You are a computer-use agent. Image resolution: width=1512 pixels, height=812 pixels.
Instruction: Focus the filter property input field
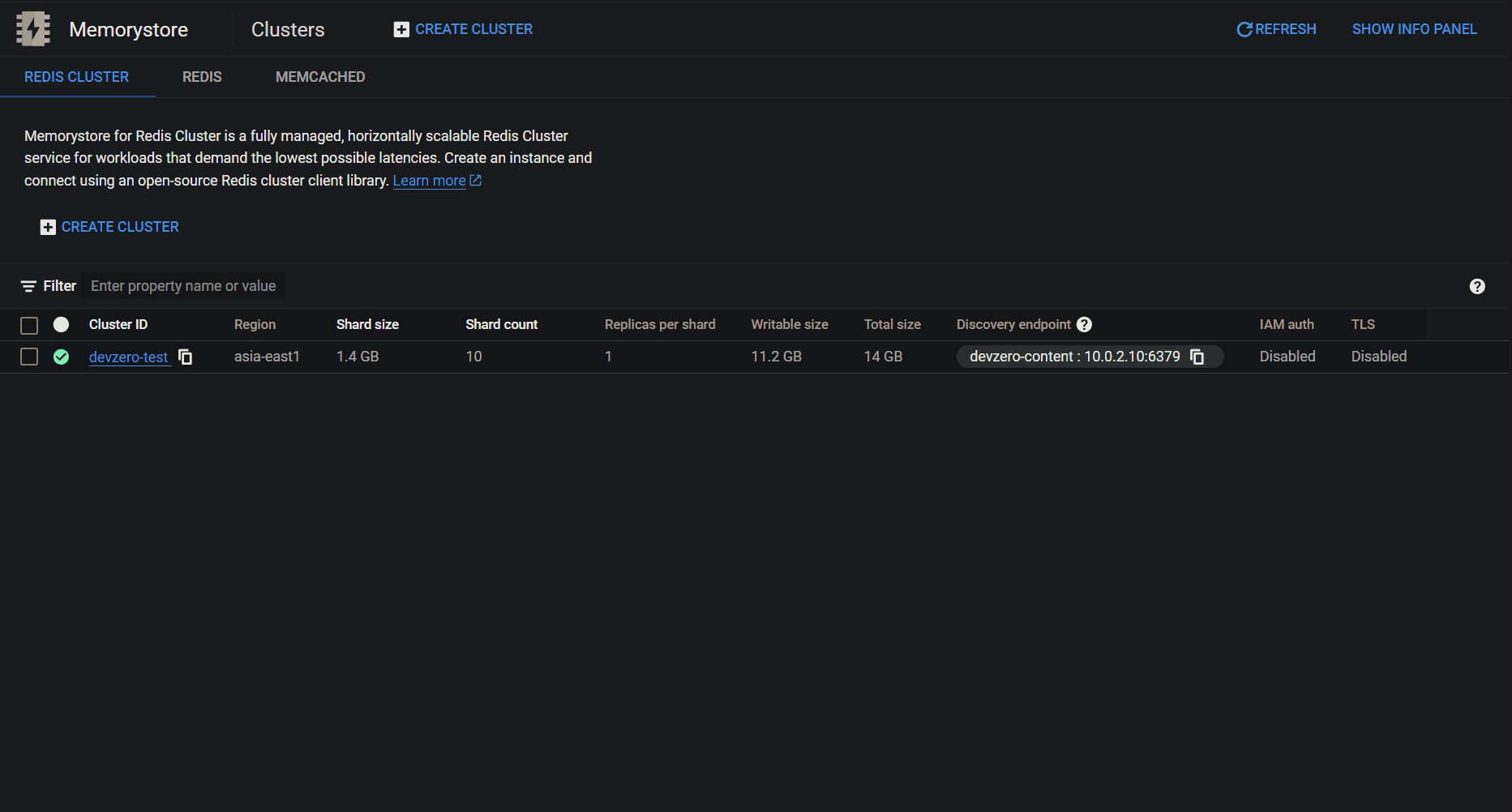(183, 286)
